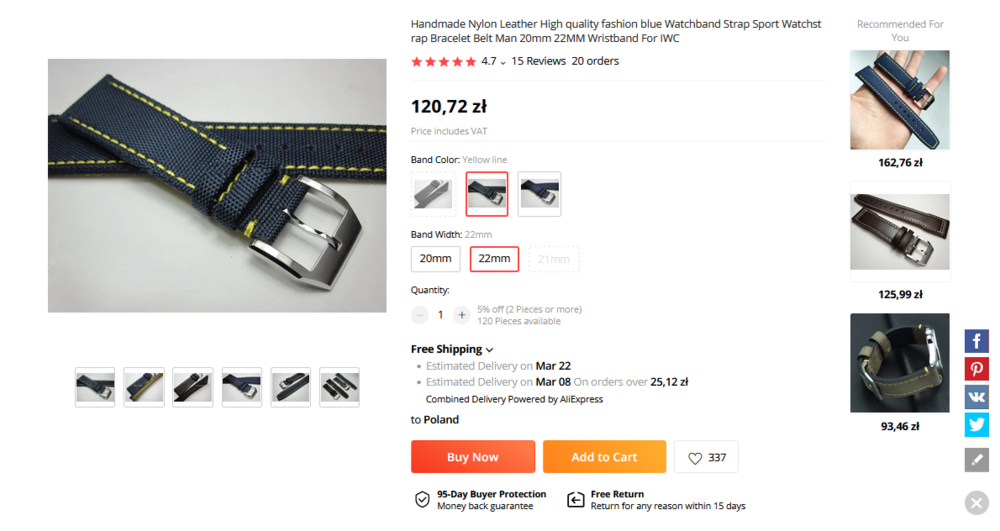This screenshot has height=531, width=1000.
Task: Share product on Twitter
Action: coord(976,425)
